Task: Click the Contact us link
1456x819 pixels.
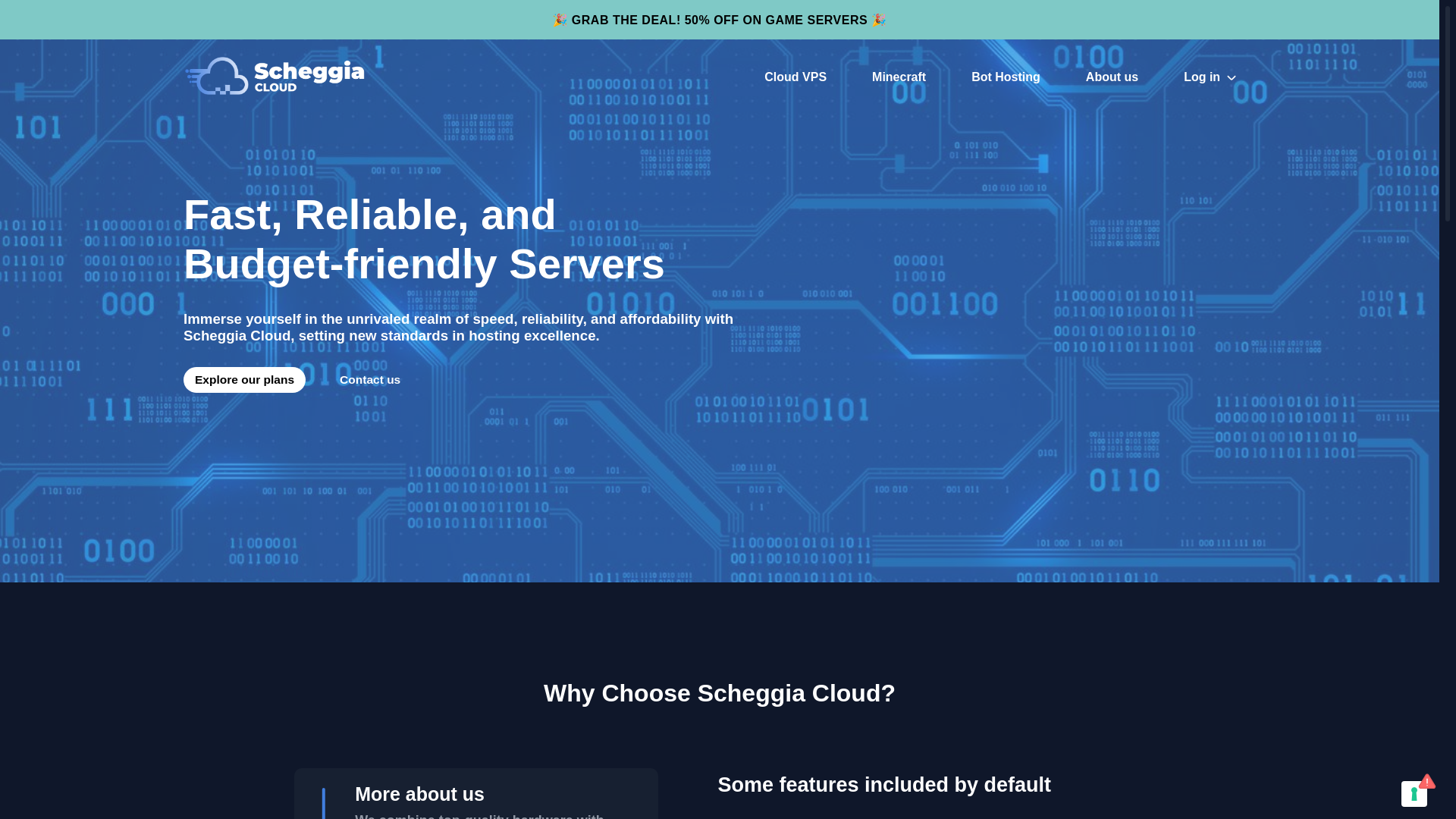Action: 369,380
